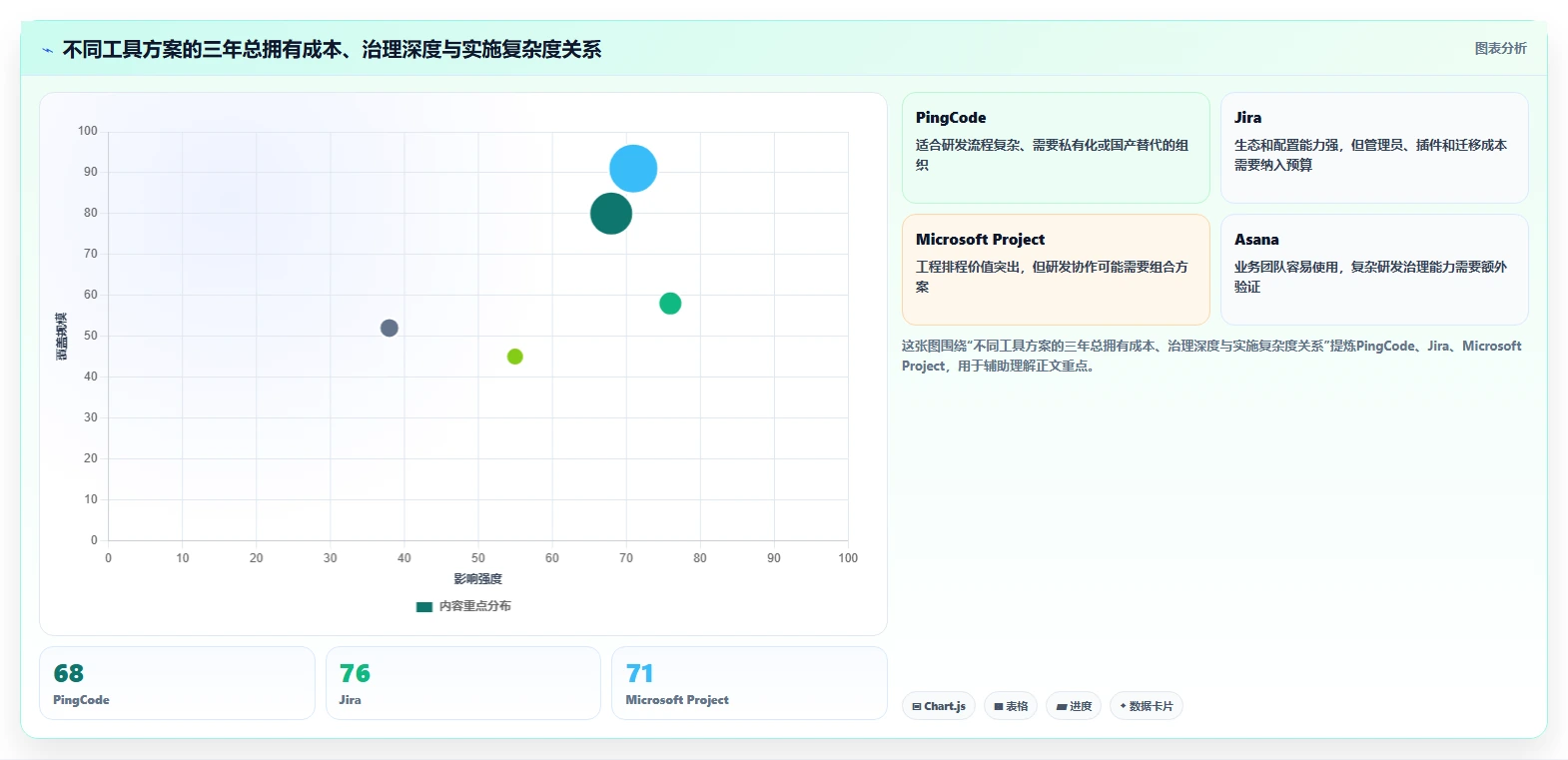
Task: Click the Chart.js tag
Action: click(939, 706)
